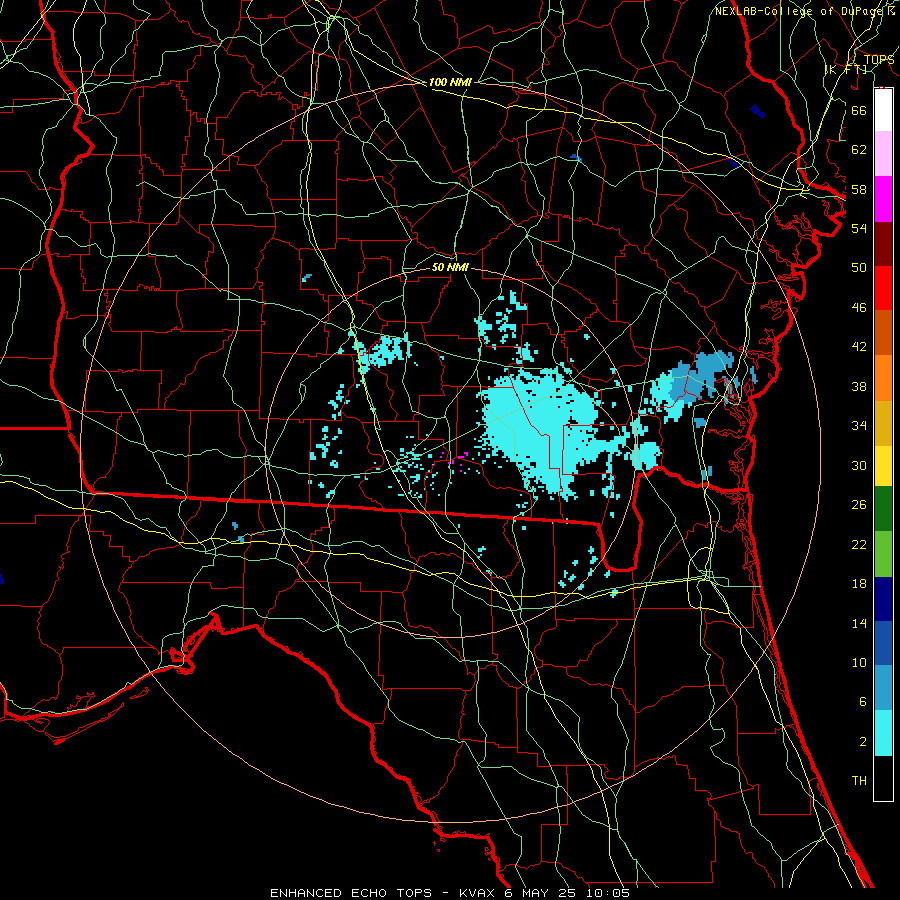This screenshot has width=900, height=900.
Task: Click the 'K FT' legend units label
Action: [x=845, y=69]
